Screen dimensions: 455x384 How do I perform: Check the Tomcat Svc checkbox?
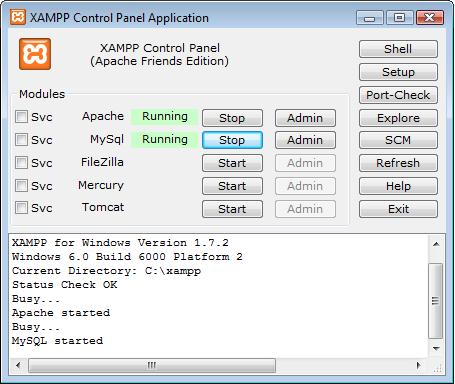[21, 208]
